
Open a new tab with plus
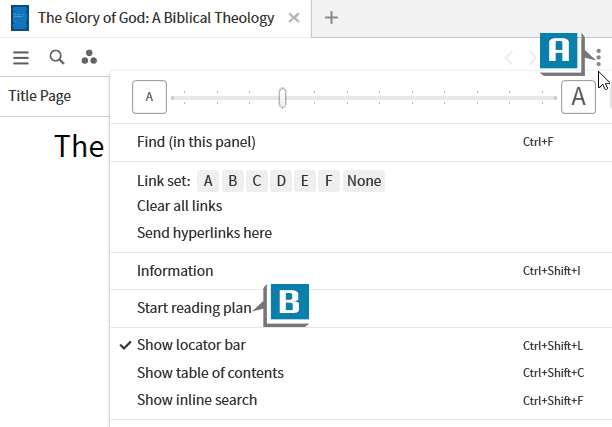pos(332,18)
